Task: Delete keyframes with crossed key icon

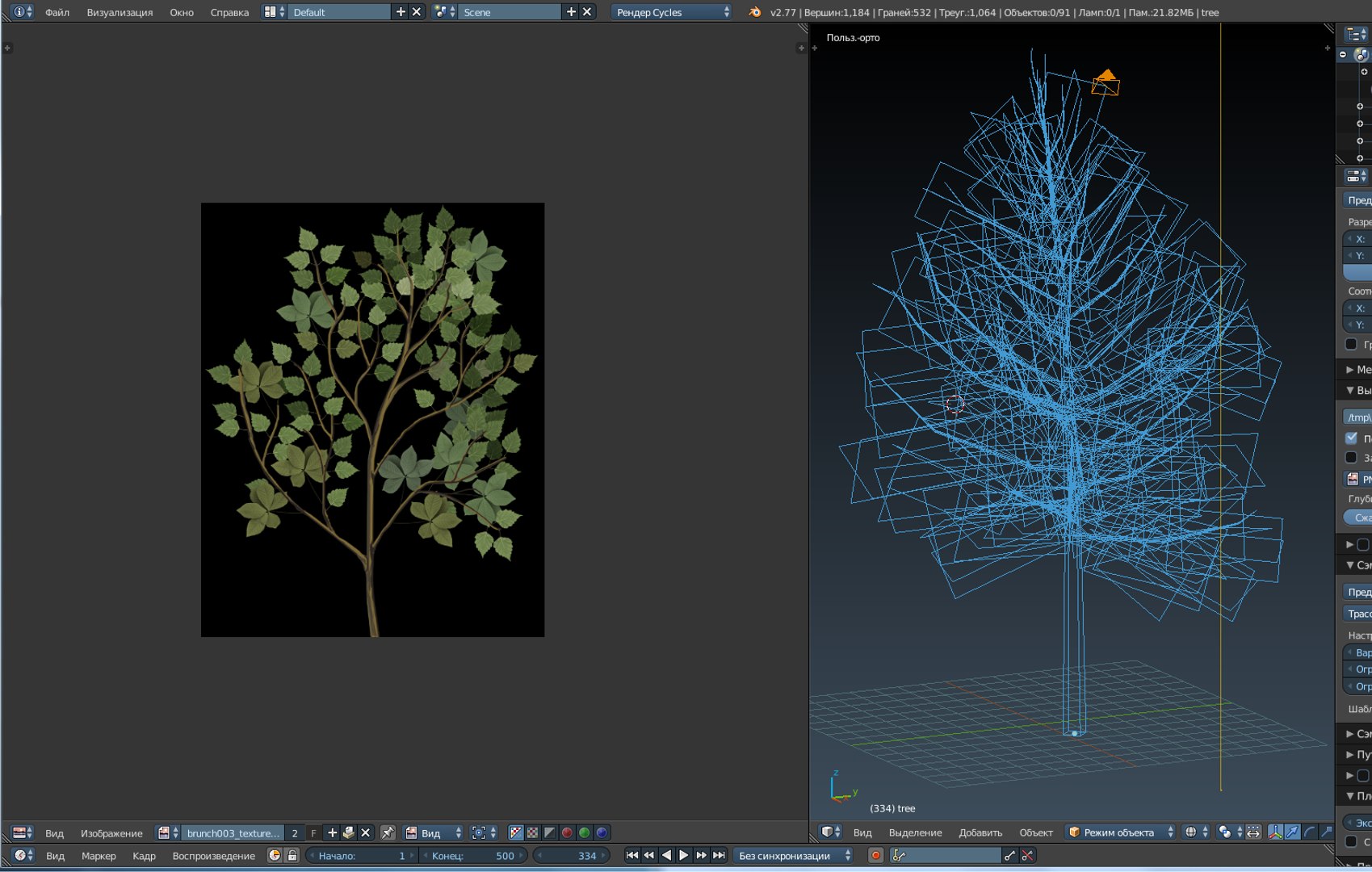Action: (x=1027, y=855)
